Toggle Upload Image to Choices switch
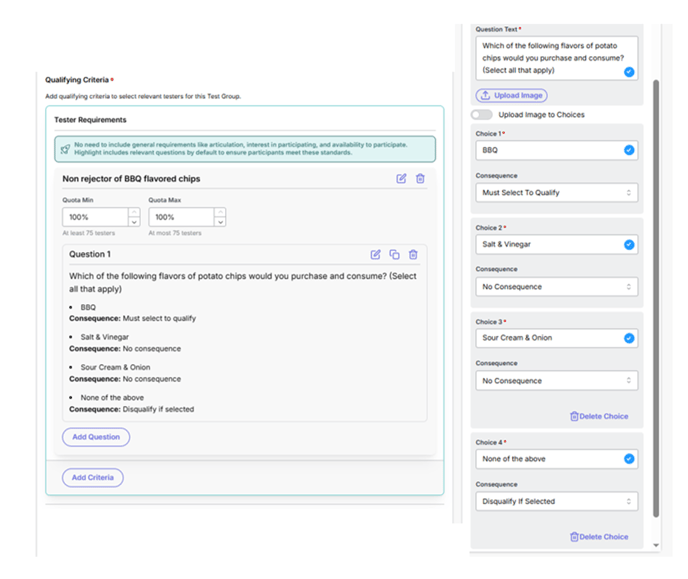Viewport: 688px width, 579px height. coord(483,115)
